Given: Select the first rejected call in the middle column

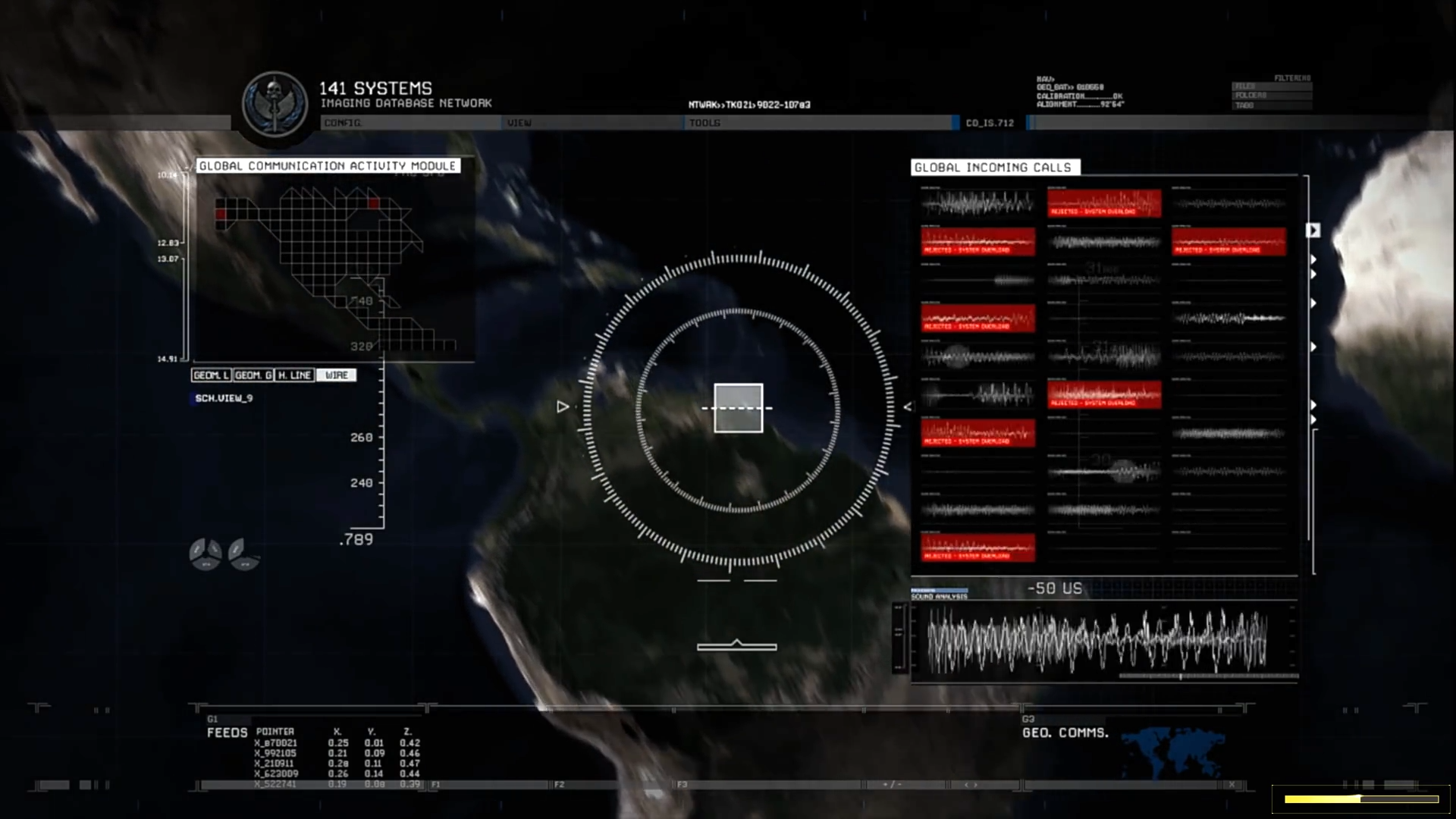Looking at the screenshot, I should 1103,203.
